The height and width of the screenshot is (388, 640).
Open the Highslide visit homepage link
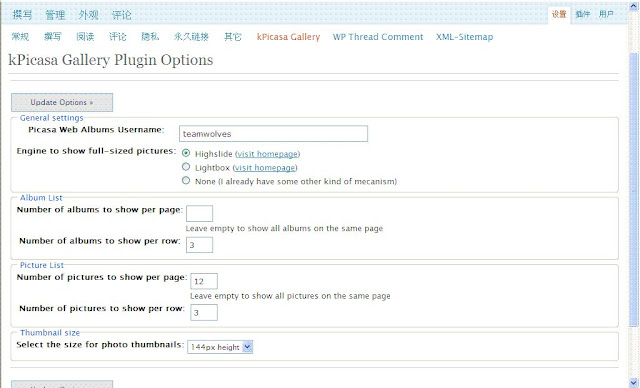pyautogui.click(x=267, y=154)
